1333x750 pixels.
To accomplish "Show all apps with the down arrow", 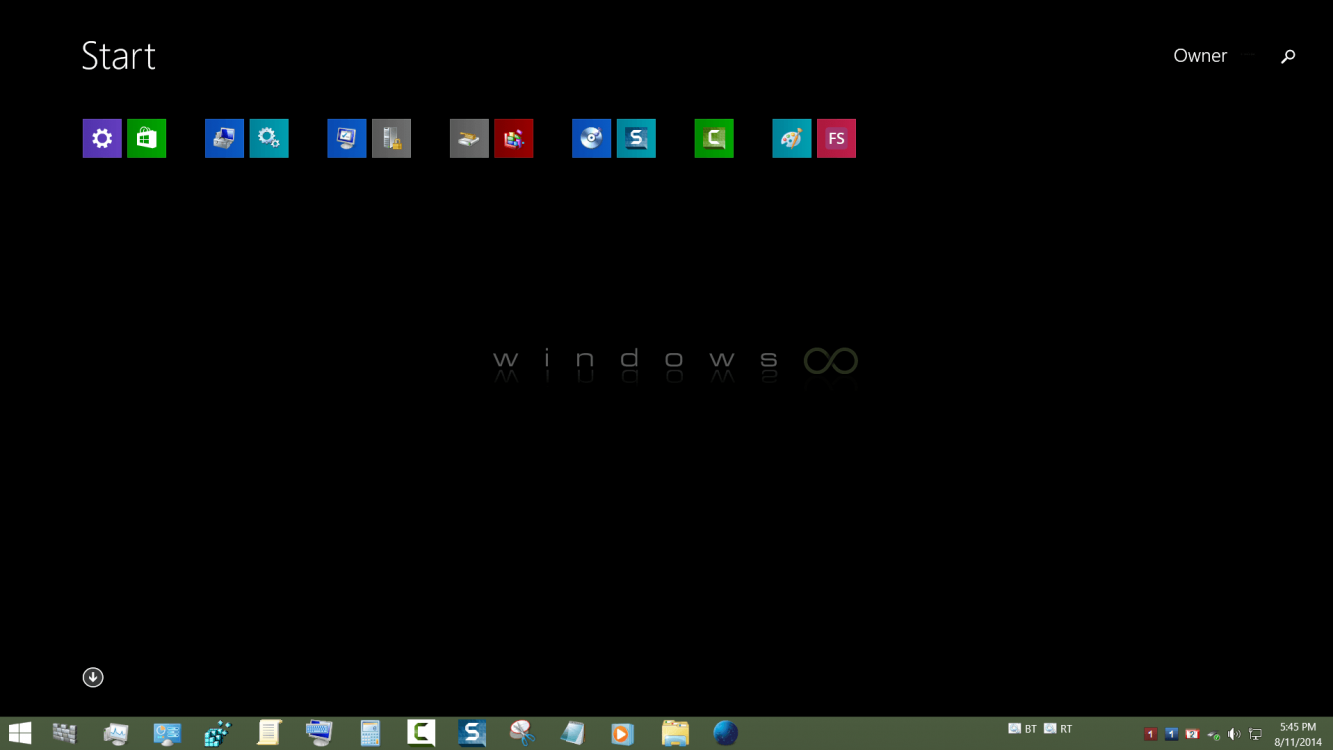I will pos(93,678).
